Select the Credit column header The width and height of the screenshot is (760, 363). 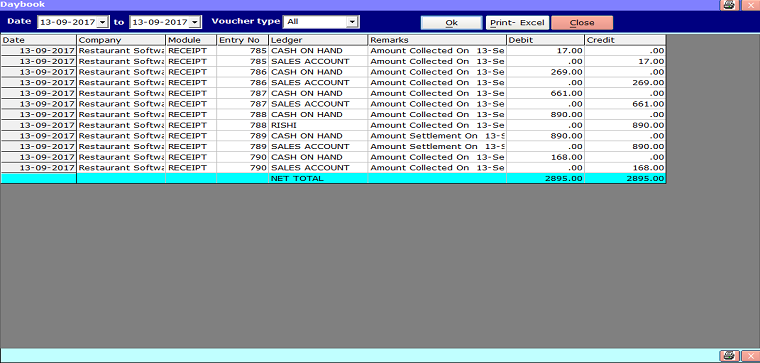625,40
